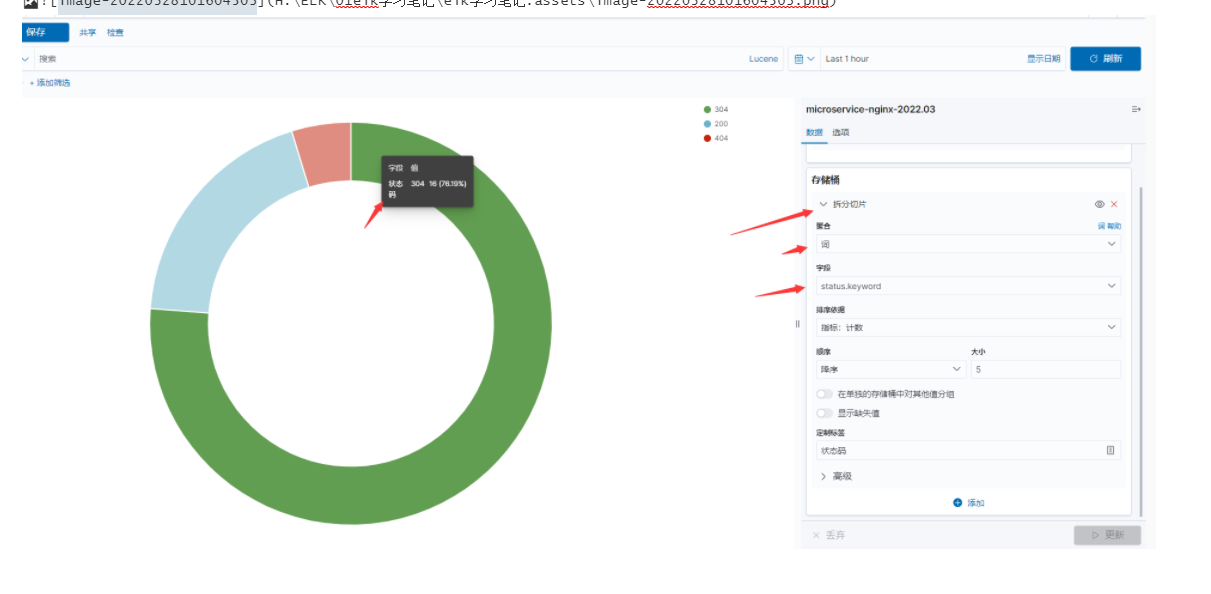
Task: Switch to the 选项 options tab
Action: click(841, 132)
